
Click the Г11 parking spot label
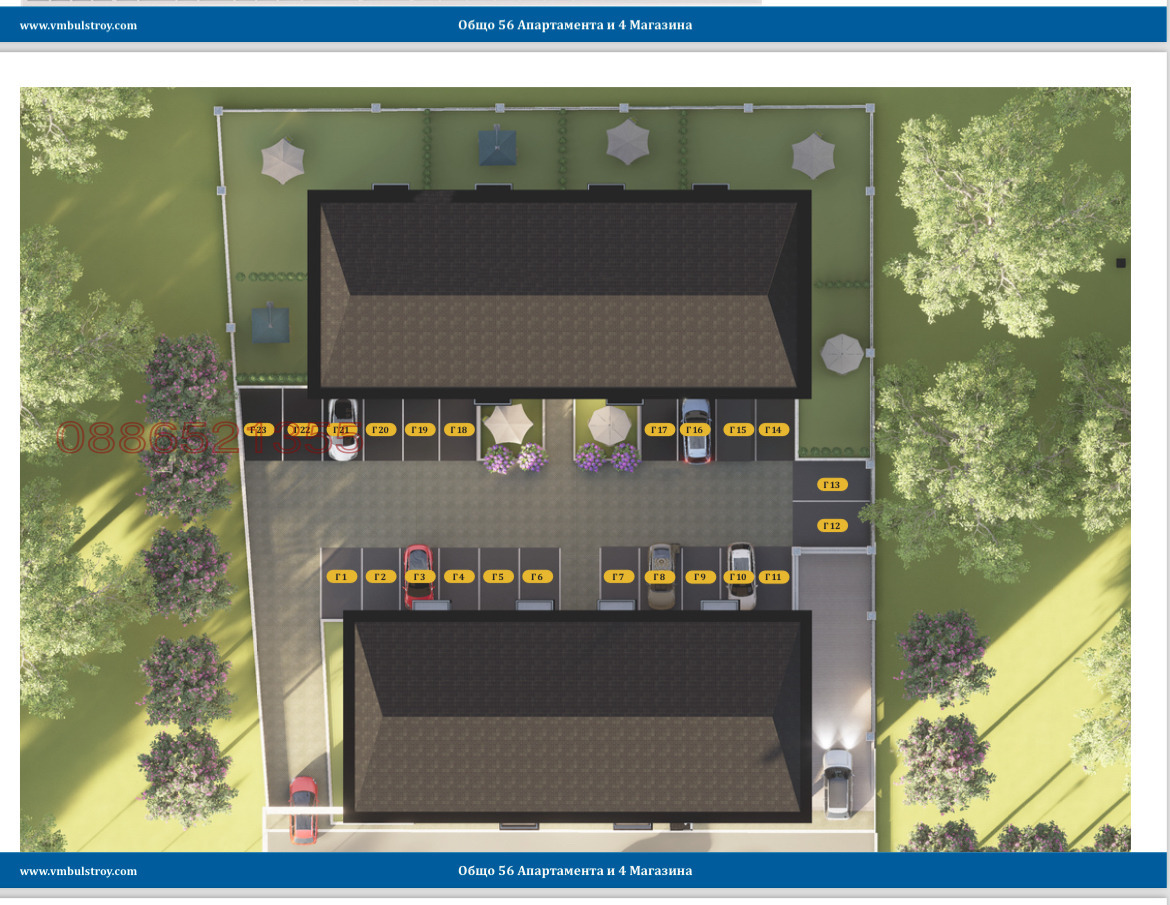click(773, 577)
